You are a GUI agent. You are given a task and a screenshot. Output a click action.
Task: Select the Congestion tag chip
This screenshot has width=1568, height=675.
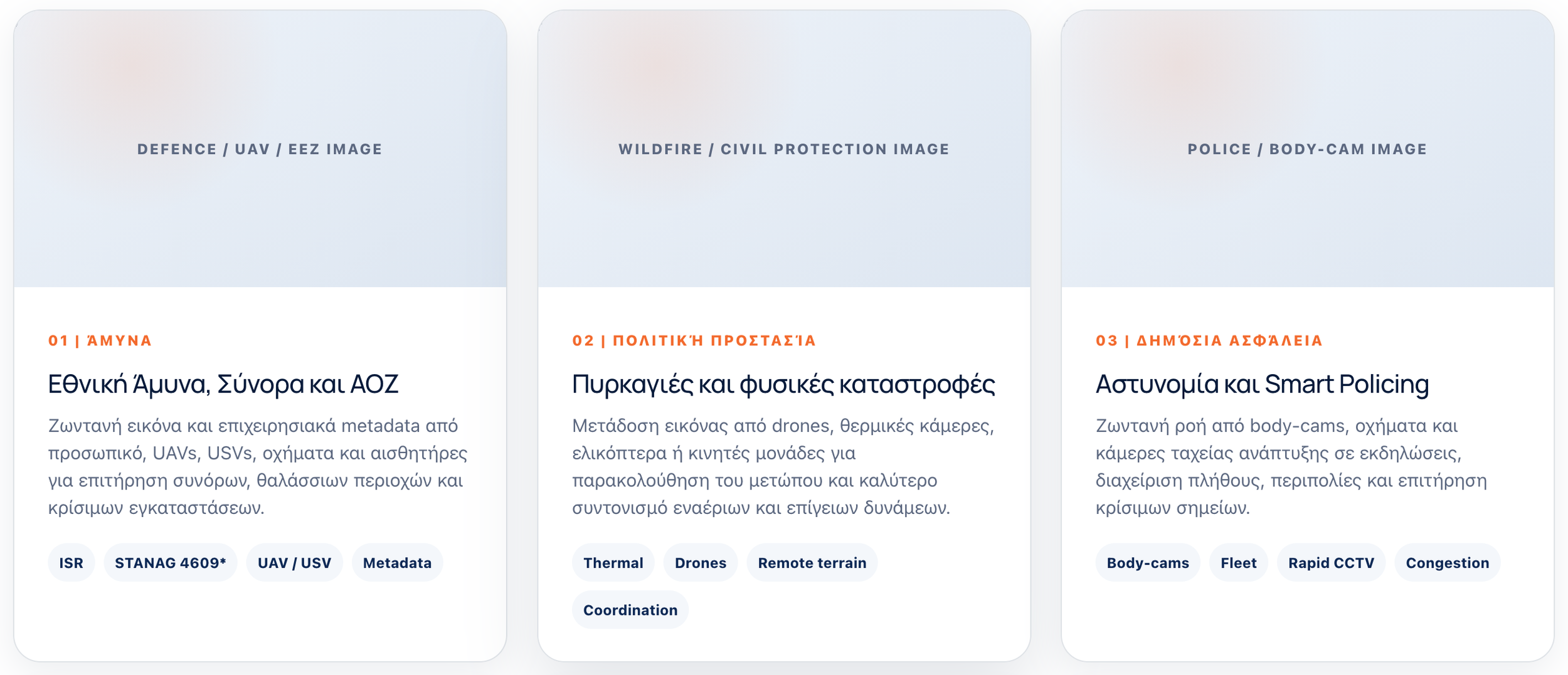1447,563
